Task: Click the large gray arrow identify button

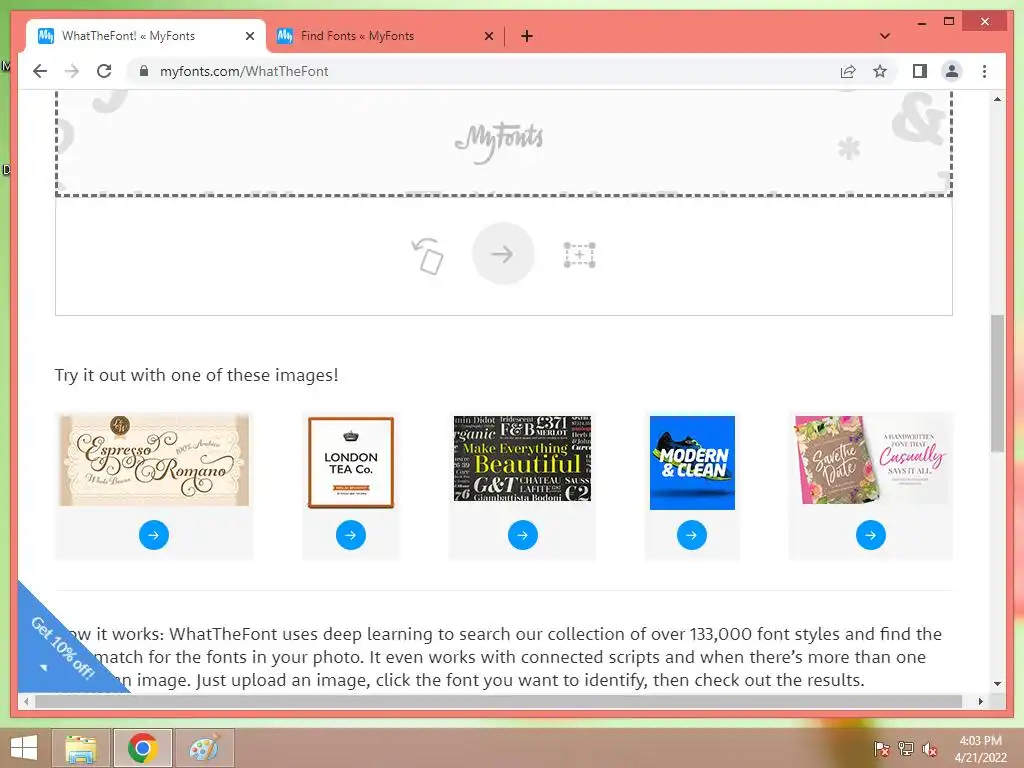Action: (x=503, y=253)
